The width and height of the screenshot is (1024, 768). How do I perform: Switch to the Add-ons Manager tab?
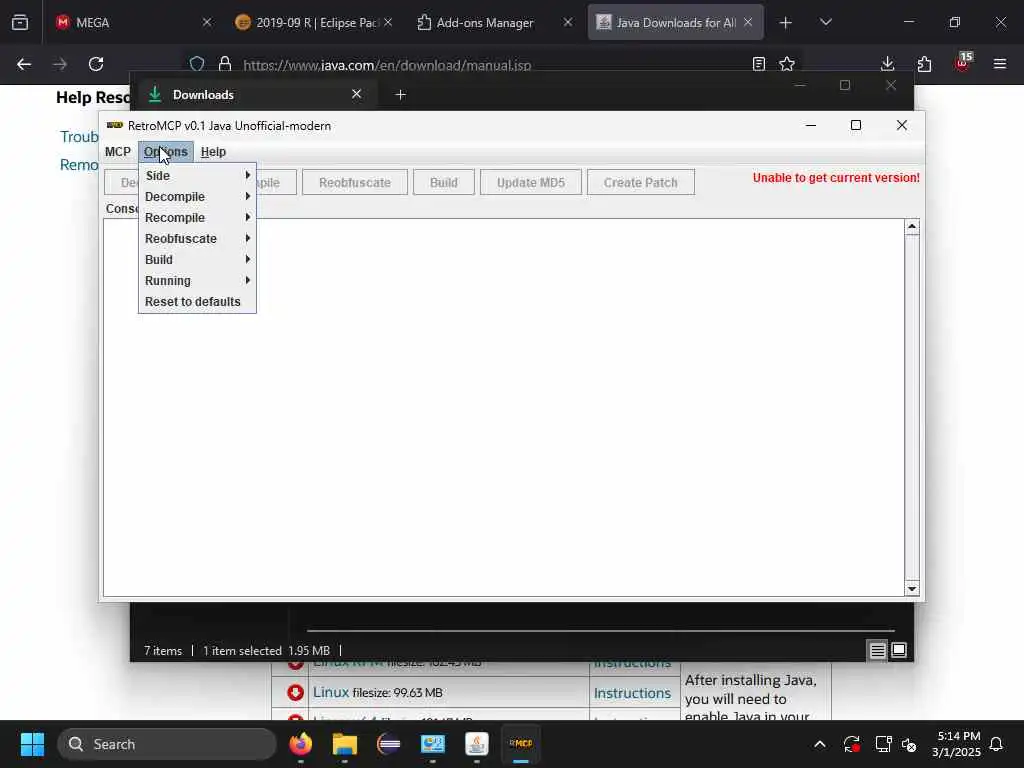click(494, 22)
